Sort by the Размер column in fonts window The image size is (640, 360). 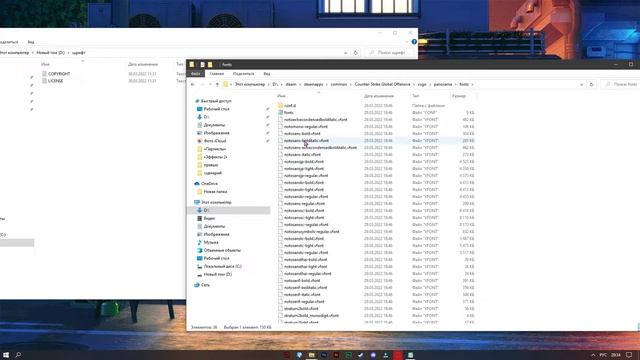click(459, 96)
